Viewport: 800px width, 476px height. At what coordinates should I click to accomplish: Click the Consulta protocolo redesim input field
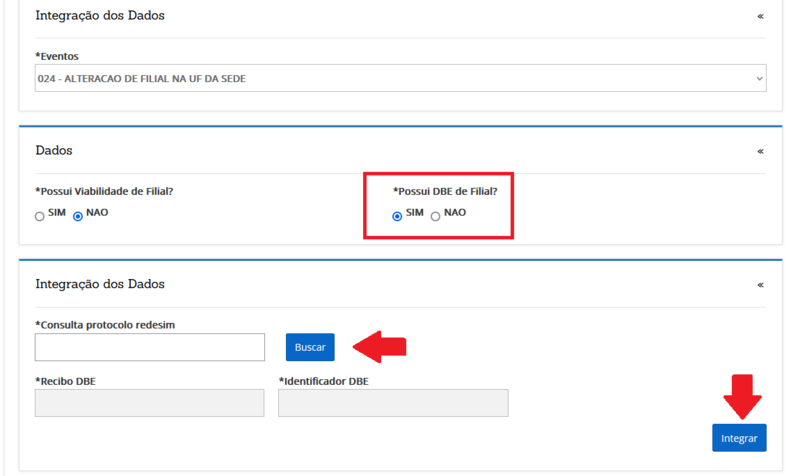point(150,347)
